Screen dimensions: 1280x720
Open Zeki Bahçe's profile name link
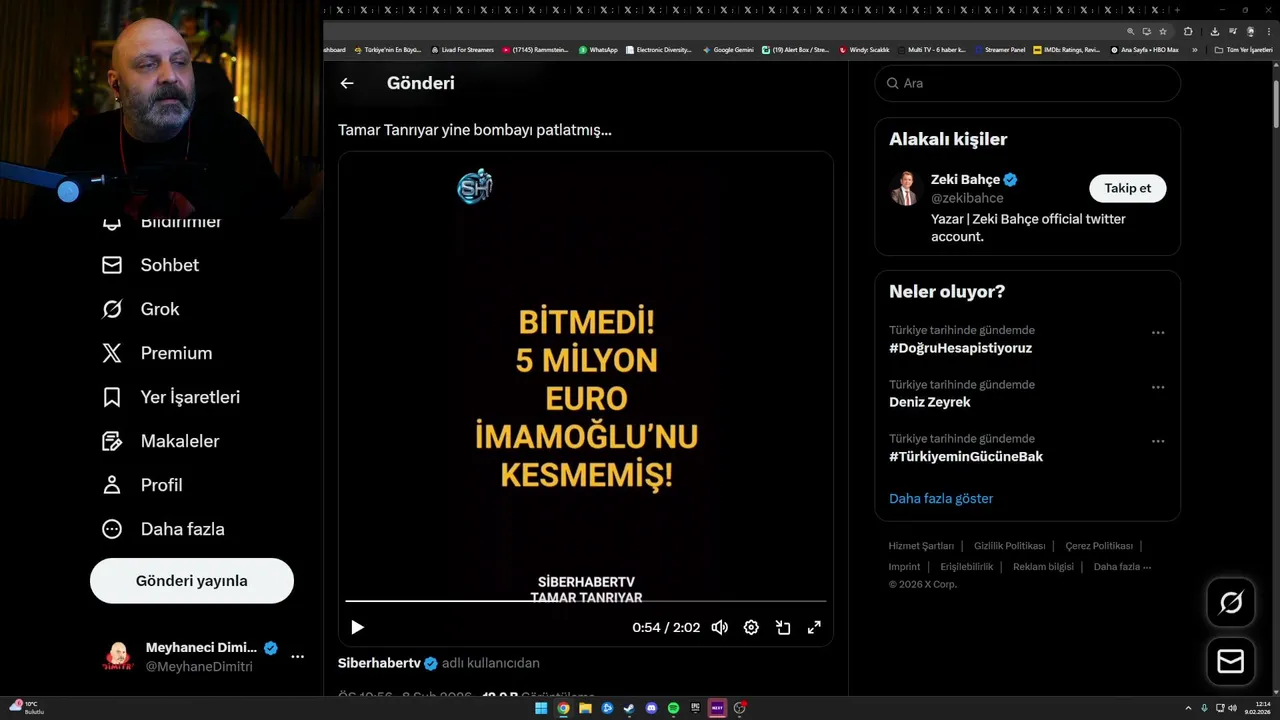click(x=965, y=180)
